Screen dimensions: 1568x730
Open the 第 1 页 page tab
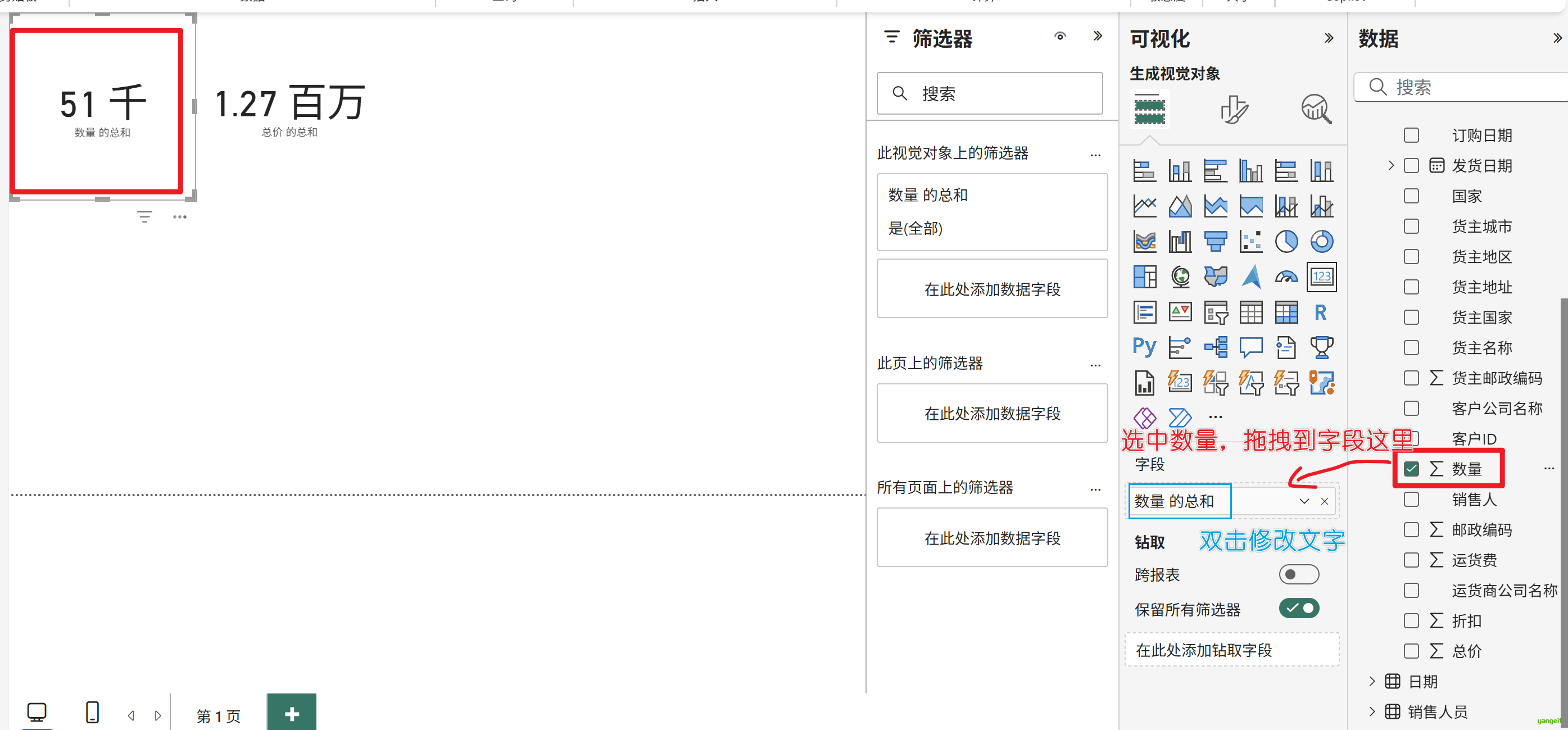(219, 715)
